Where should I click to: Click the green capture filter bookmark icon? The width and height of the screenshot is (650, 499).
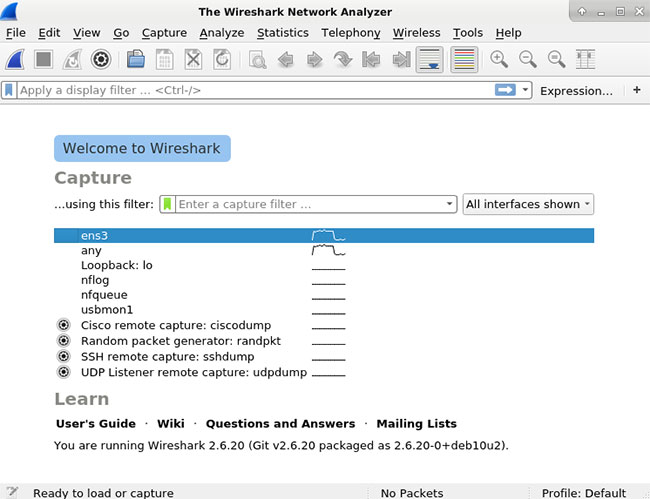coord(167,204)
